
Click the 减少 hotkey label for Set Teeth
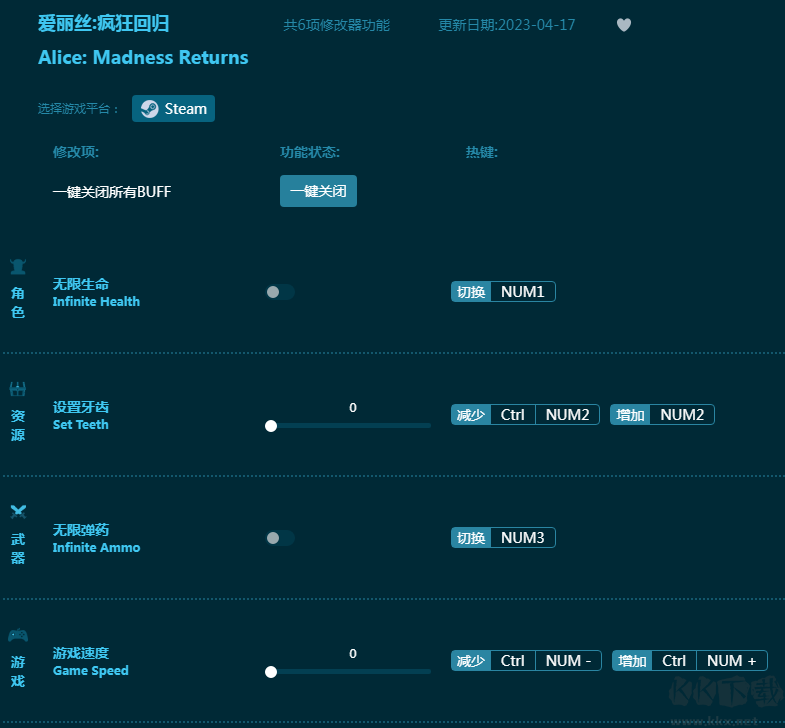(x=471, y=415)
